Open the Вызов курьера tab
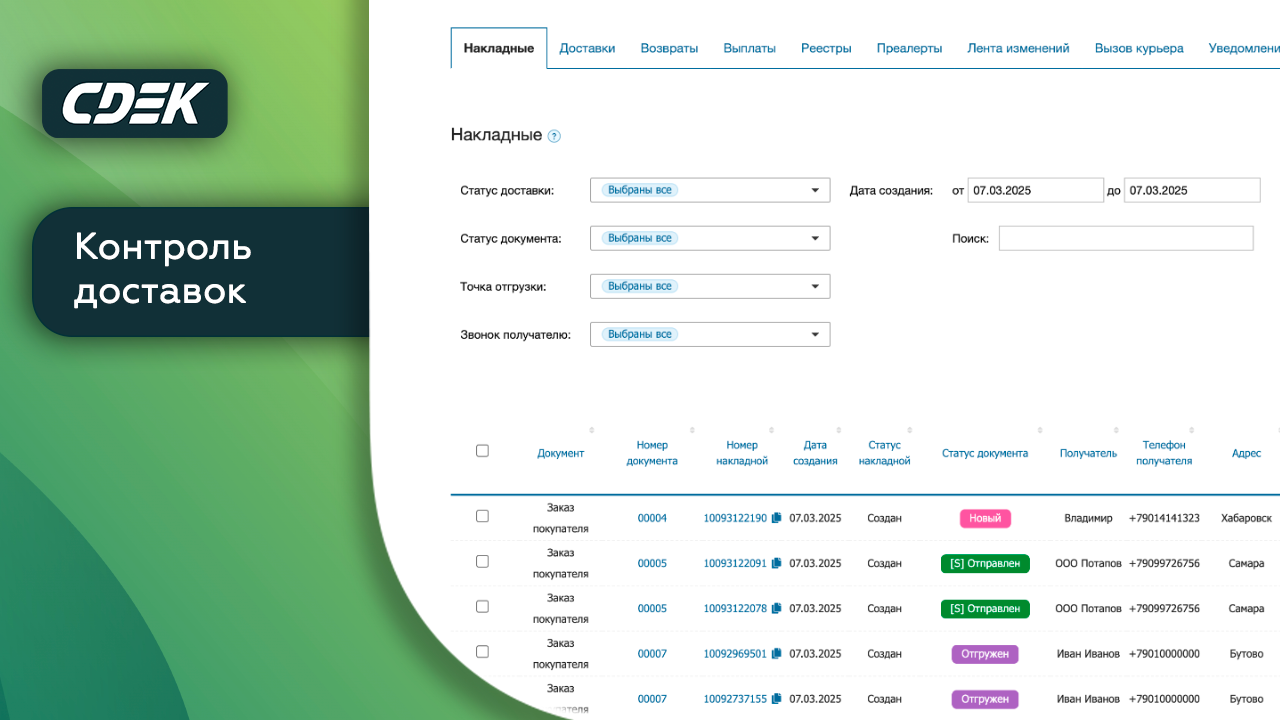The width and height of the screenshot is (1280, 720). click(1139, 48)
